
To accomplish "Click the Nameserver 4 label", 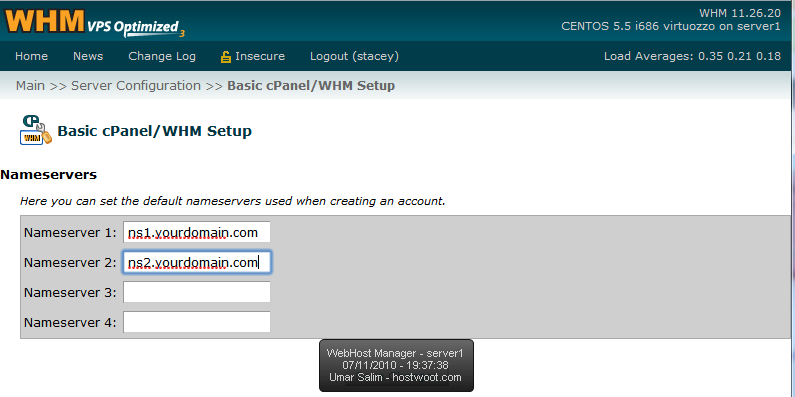I will tap(70, 322).
